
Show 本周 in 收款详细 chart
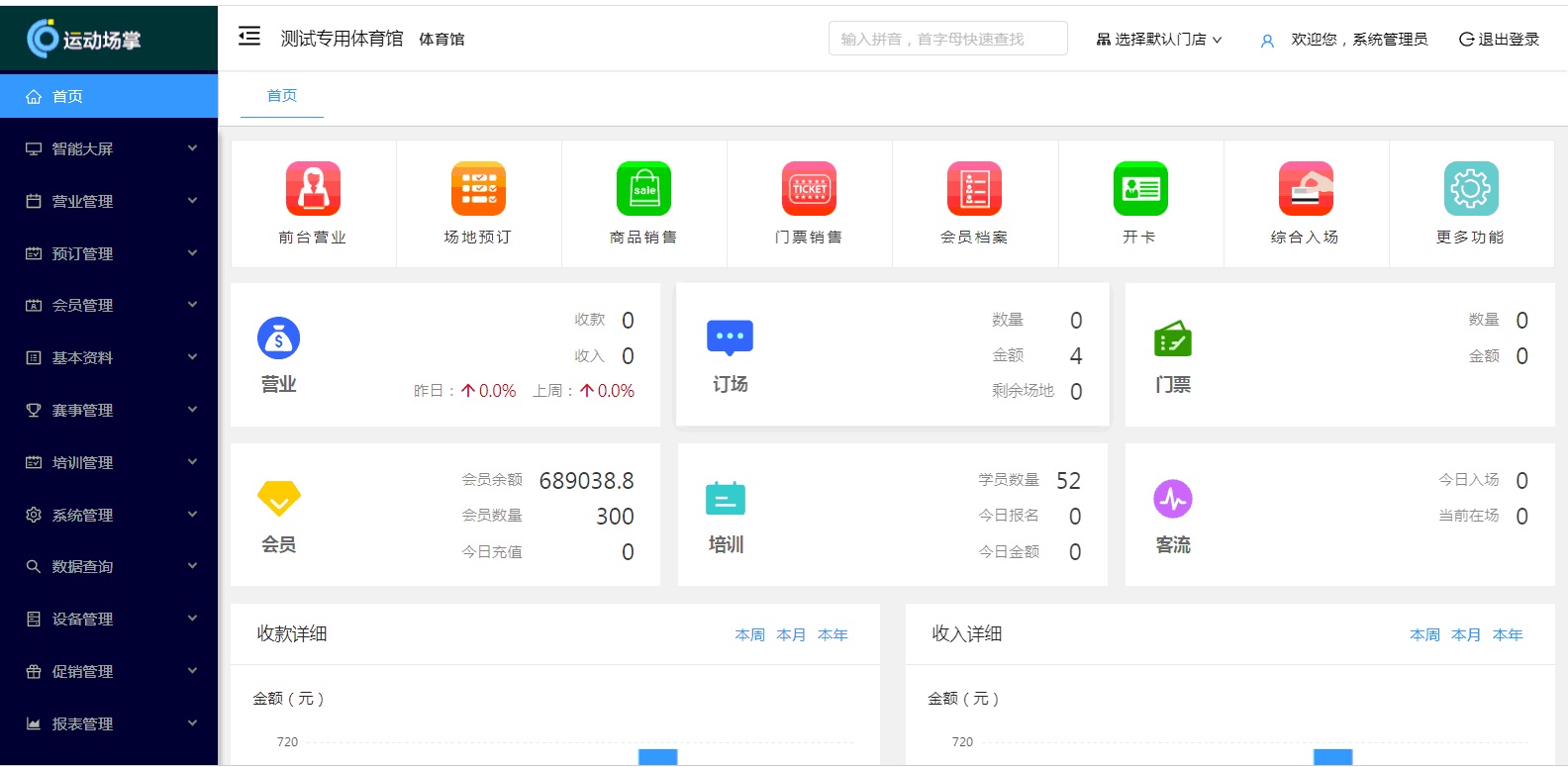tap(750, 634)
